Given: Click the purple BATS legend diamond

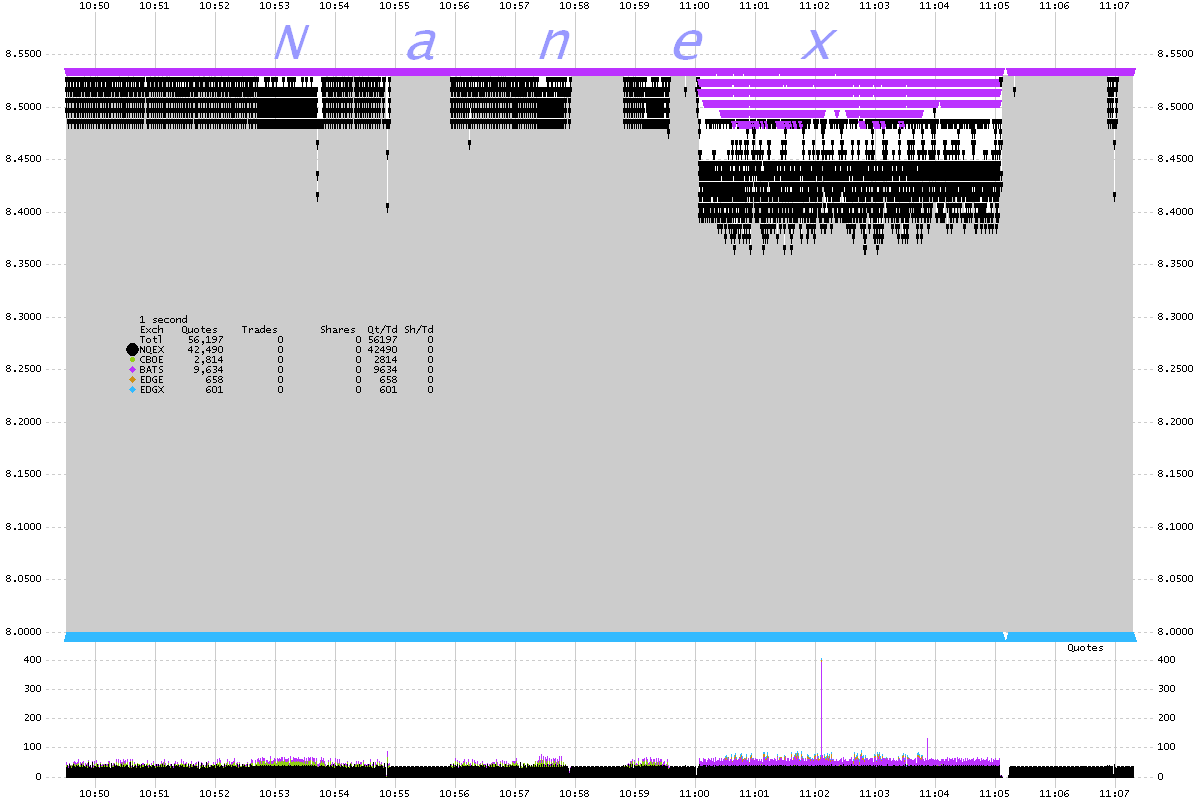Looking at the screenshot, I should tap(132, 370).
